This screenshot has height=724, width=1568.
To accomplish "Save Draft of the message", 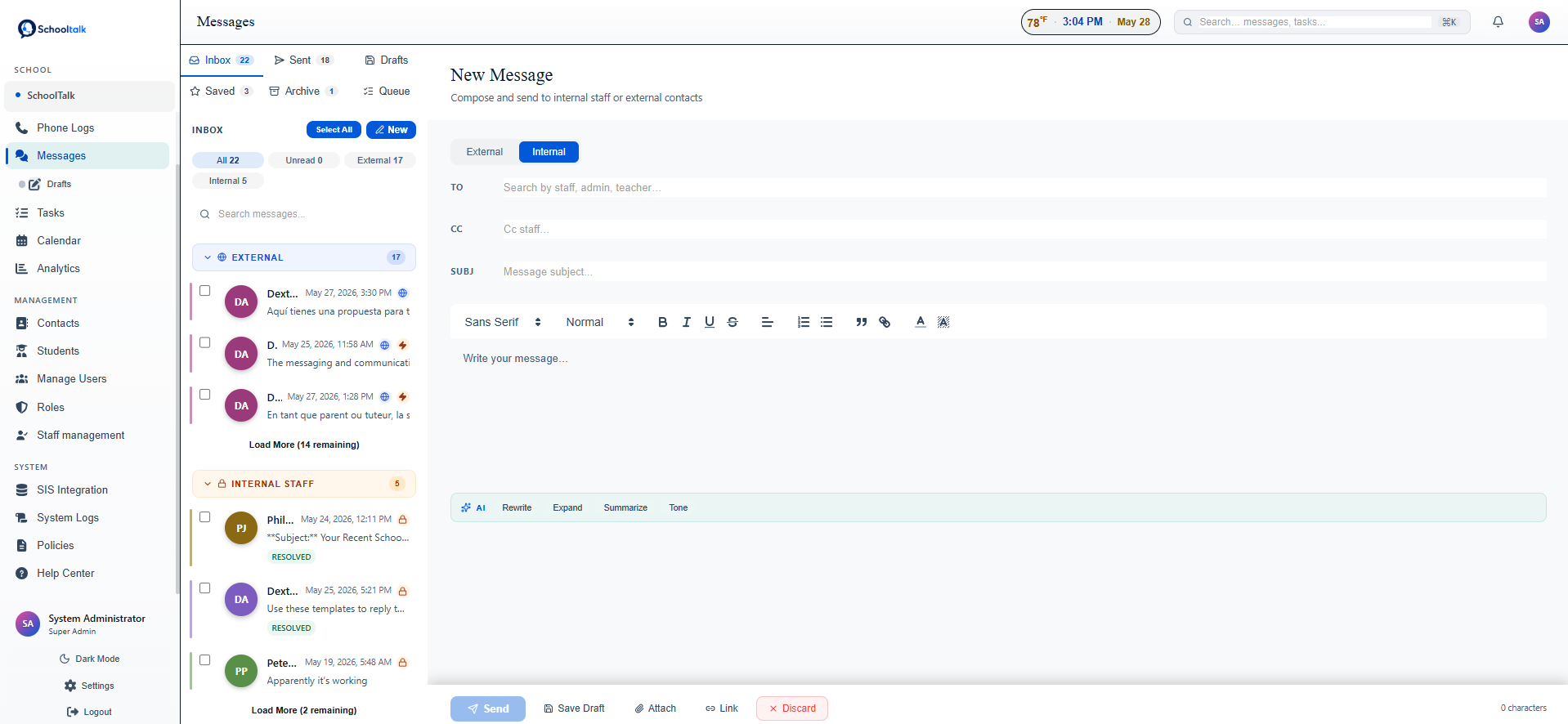I will [x=575, y=708].
